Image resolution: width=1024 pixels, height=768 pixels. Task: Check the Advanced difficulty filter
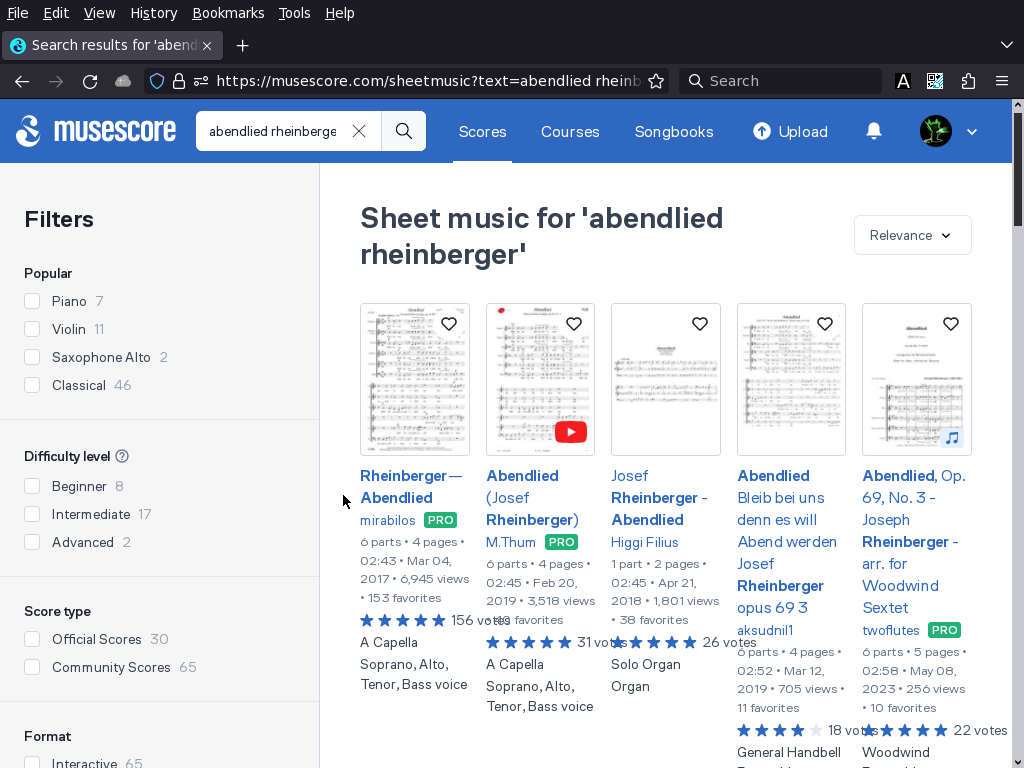(x=32, y=543)
